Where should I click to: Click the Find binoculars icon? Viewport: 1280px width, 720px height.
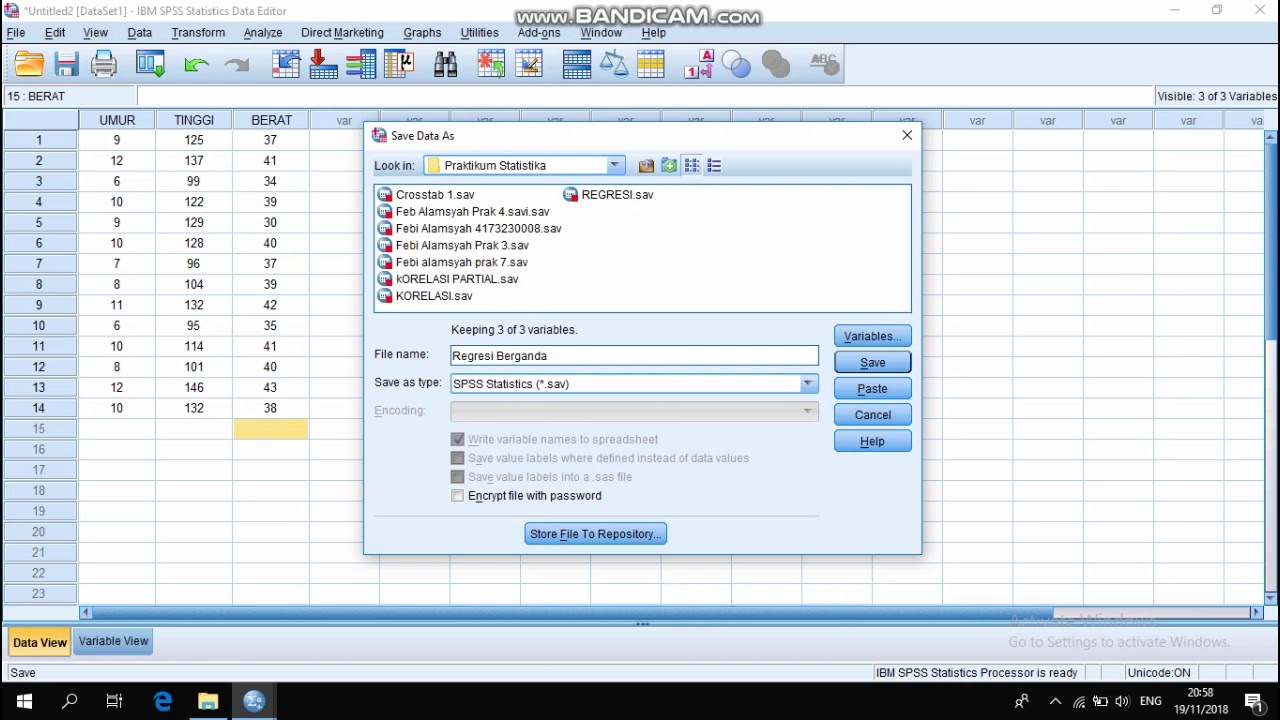tap(446, 65)
